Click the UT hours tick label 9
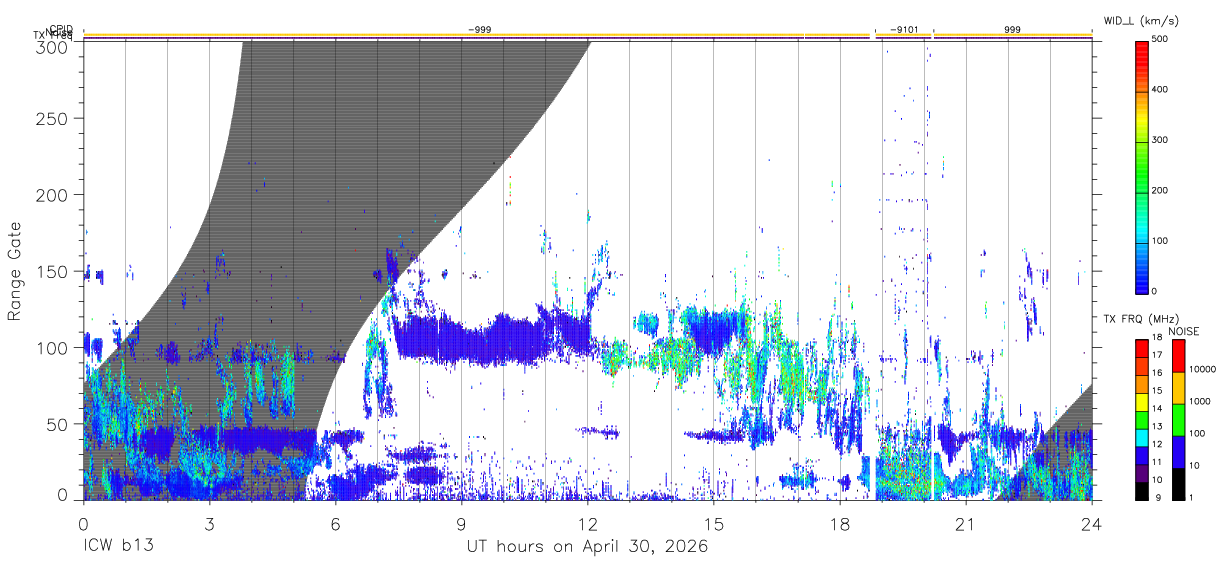The image size is (1228, 567). 461,523
